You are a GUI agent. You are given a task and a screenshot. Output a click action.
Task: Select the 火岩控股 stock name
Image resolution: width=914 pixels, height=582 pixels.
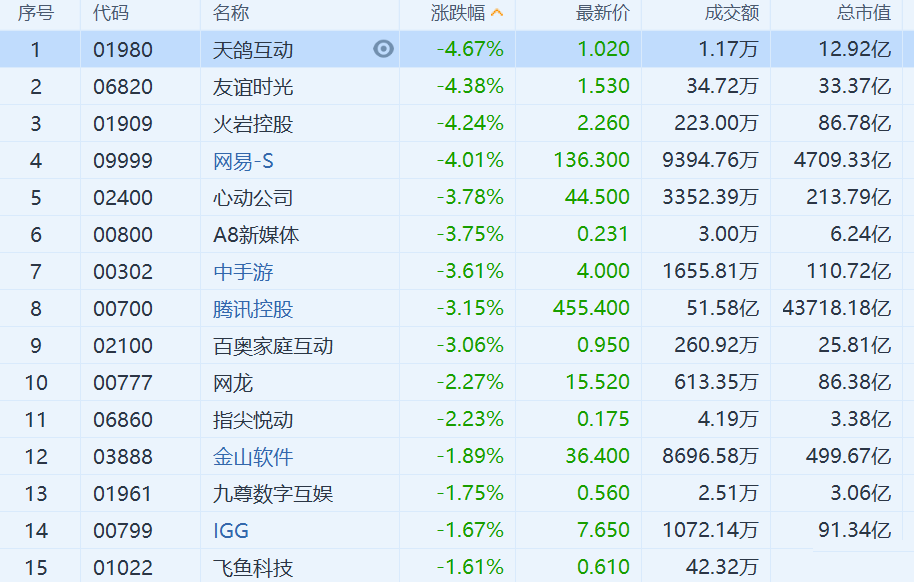point(253,124)
